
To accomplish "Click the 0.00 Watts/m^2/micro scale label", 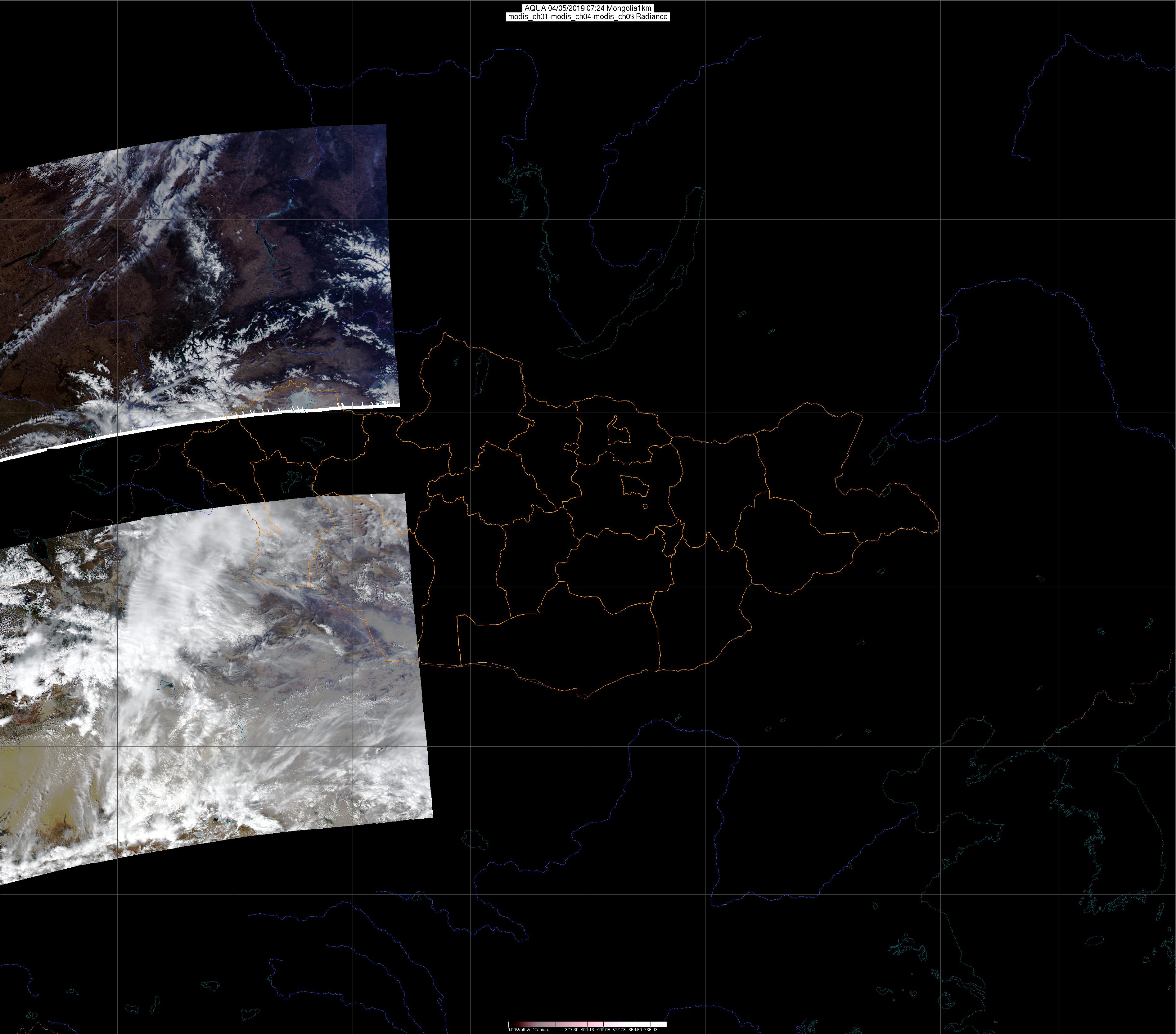I will point(528,1030).
